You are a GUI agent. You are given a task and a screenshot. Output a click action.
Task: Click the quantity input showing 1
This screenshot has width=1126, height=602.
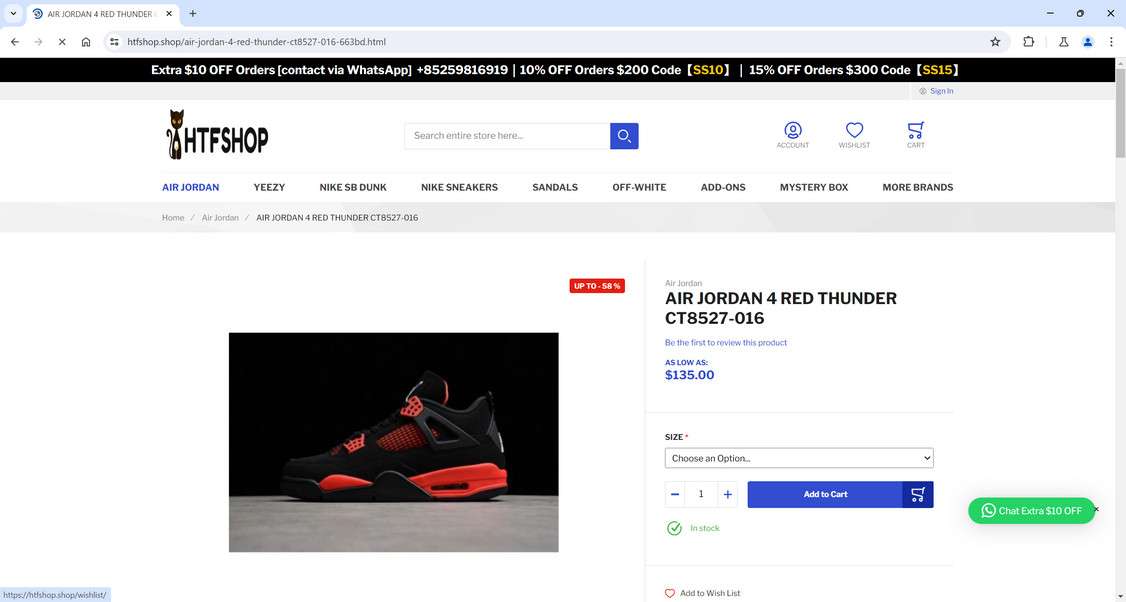click(x=701, y=494)
